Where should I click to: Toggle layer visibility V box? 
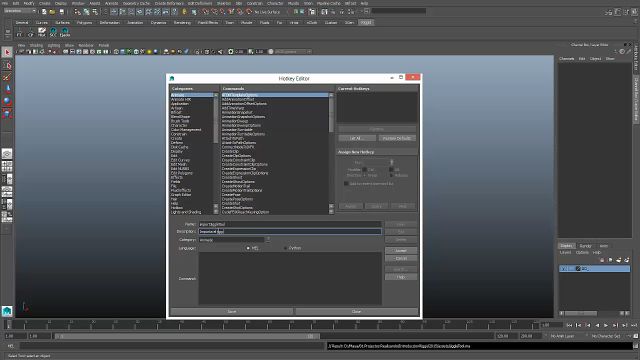pyautogui.click(x=563, y=269)
